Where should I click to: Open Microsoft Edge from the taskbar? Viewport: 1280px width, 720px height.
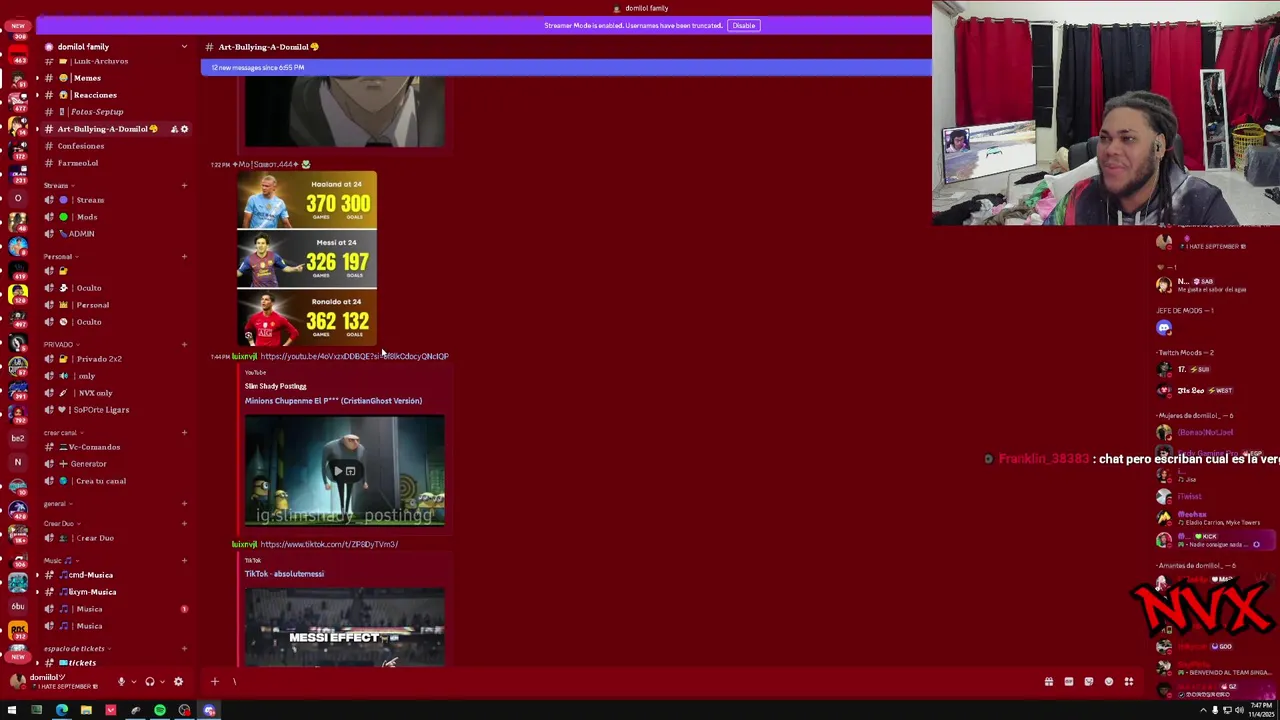point(61,711)
